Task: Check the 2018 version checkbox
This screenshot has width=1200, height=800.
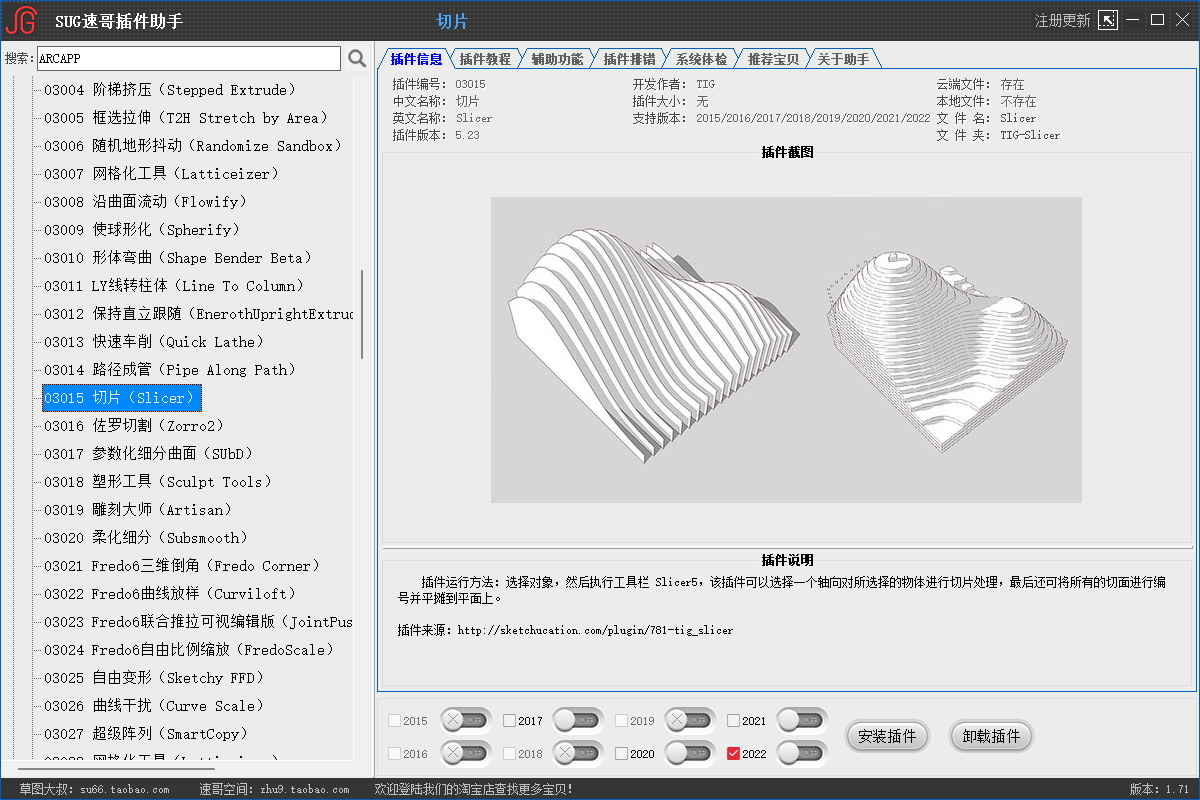Action: coord(510,754)
